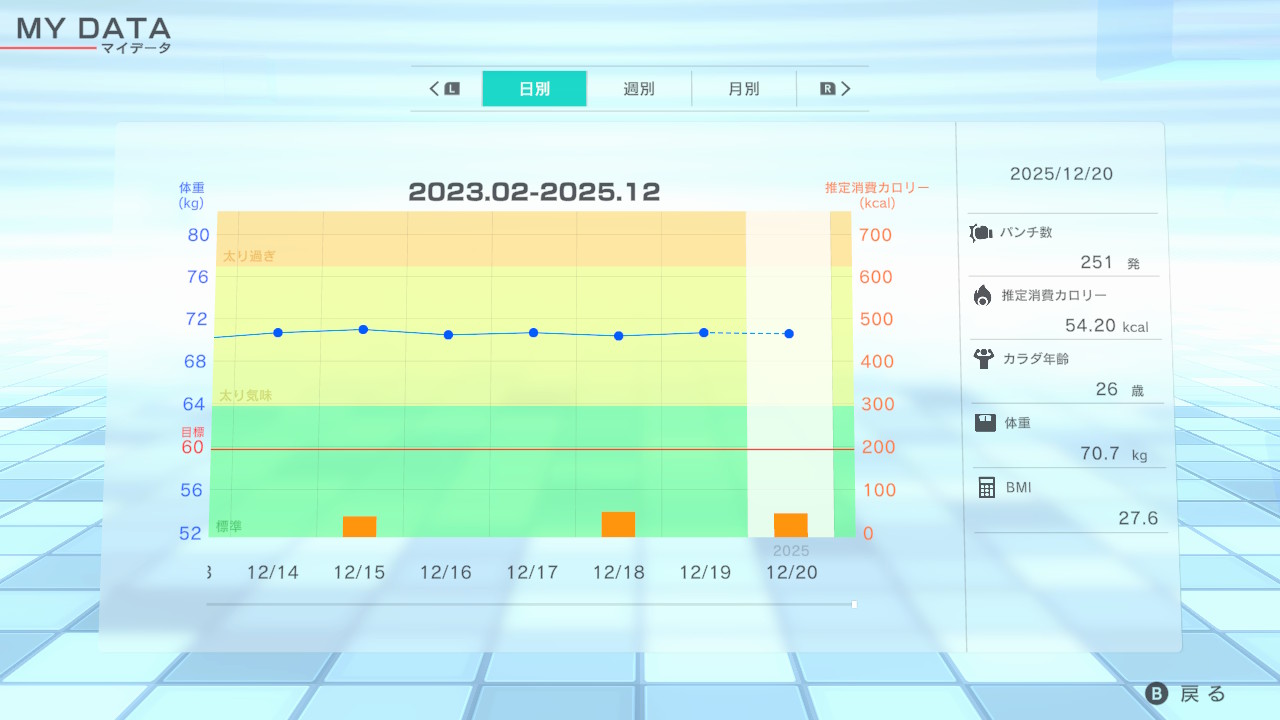
Task: Go to previous tab with left chevron
Action: pyautogui.click(x=435, y=89)
